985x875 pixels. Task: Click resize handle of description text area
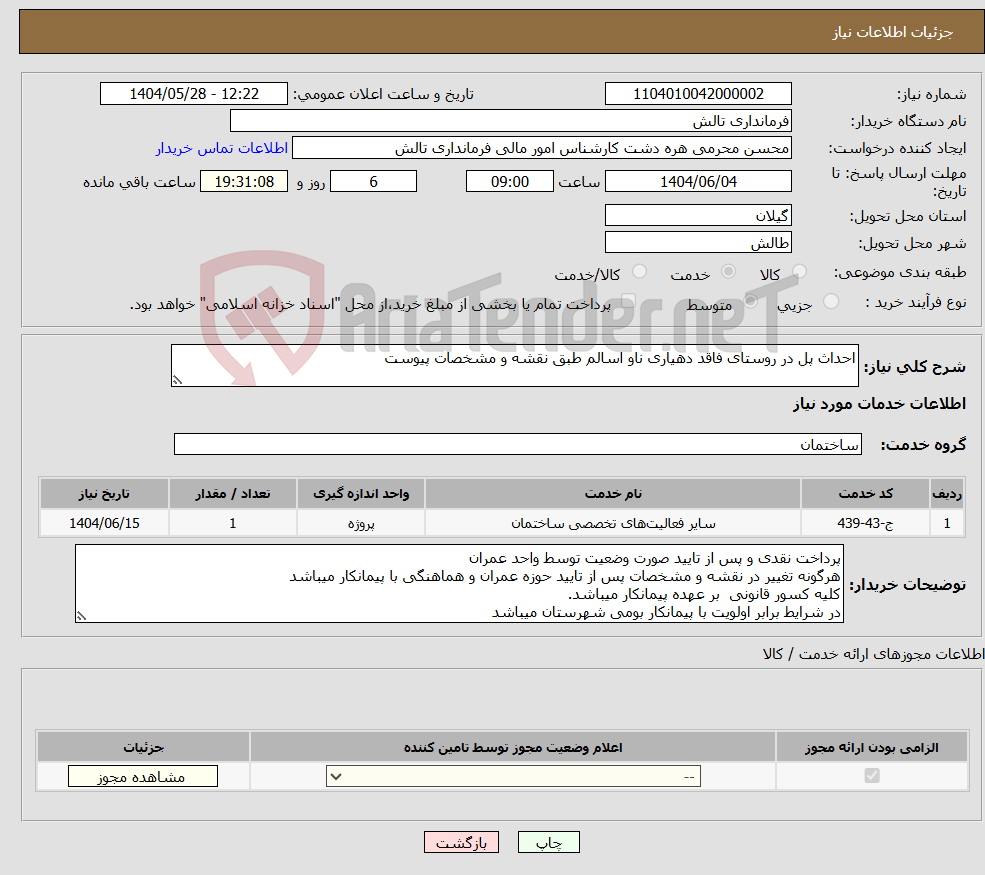click(x=177, y=380)
